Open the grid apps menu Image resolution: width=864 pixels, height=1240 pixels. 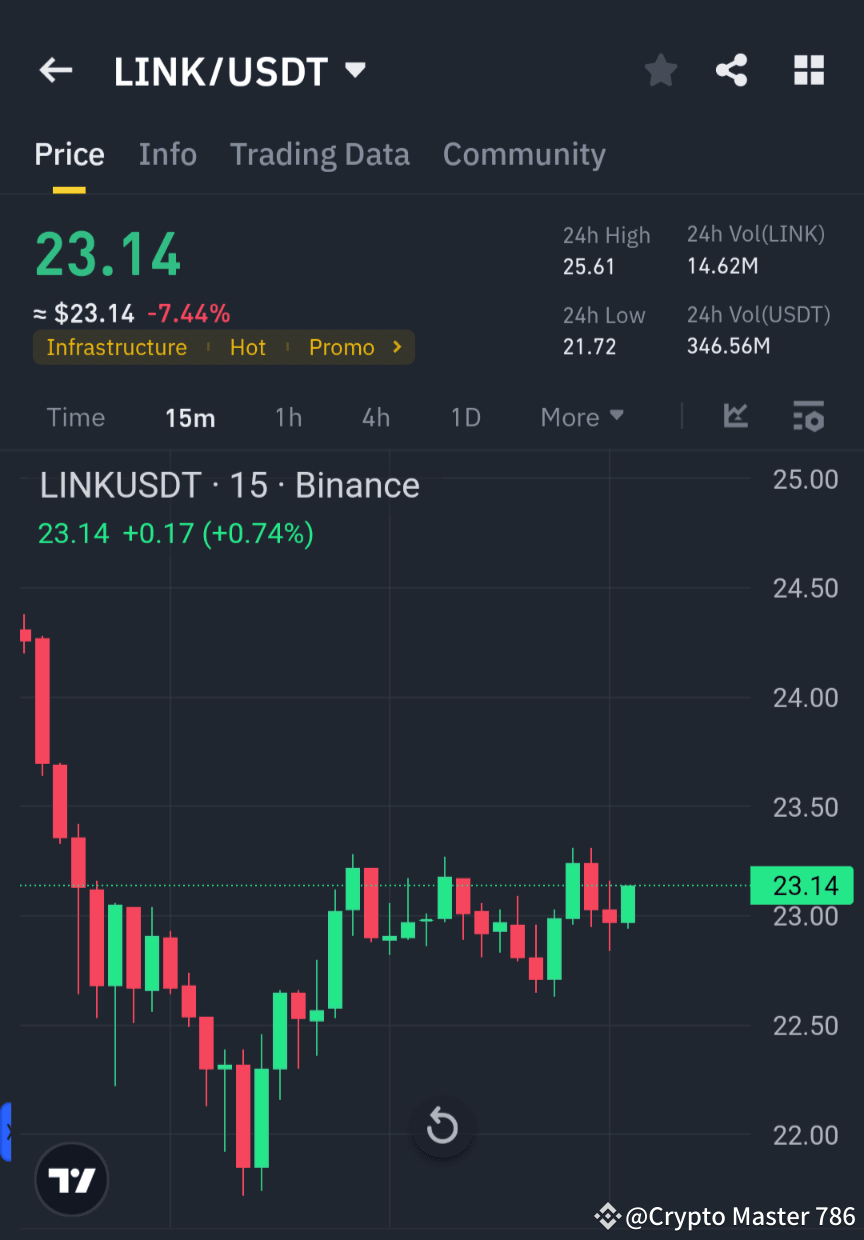coord(808,70)
